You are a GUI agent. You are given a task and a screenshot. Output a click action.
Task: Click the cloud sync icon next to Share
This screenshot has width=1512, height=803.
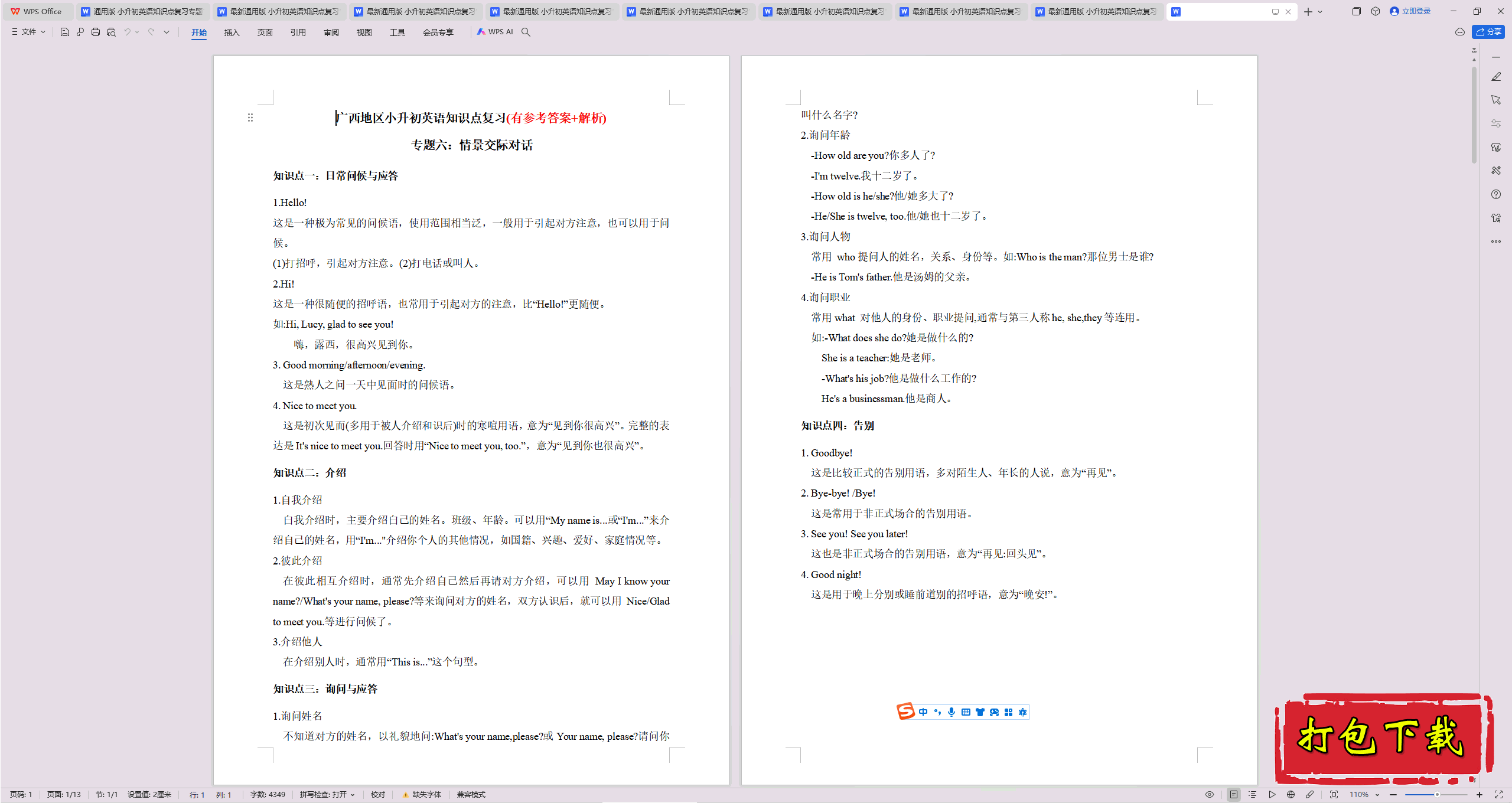1459,32
